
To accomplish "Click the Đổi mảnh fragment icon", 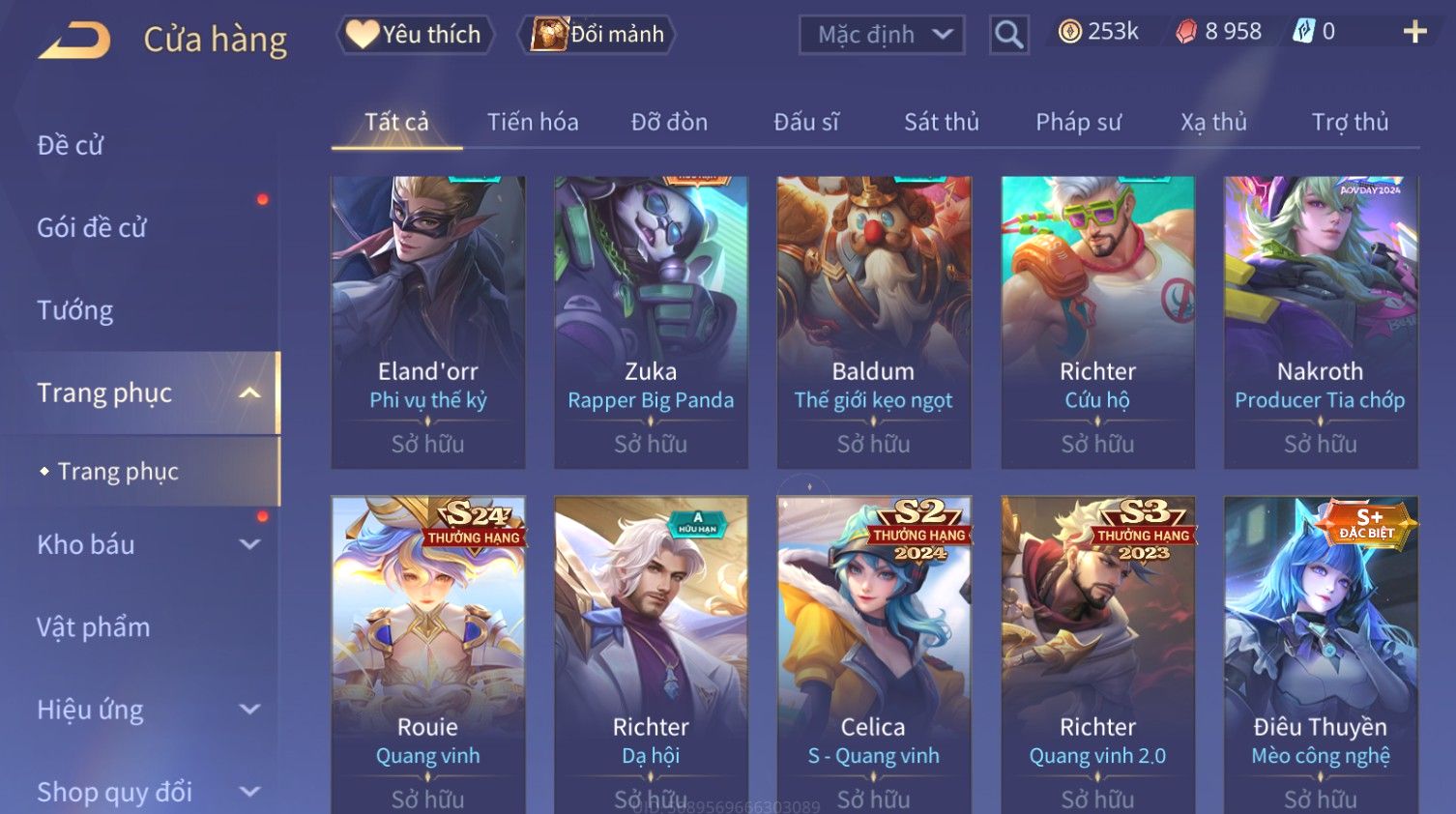I will click(x=548, y=34).
